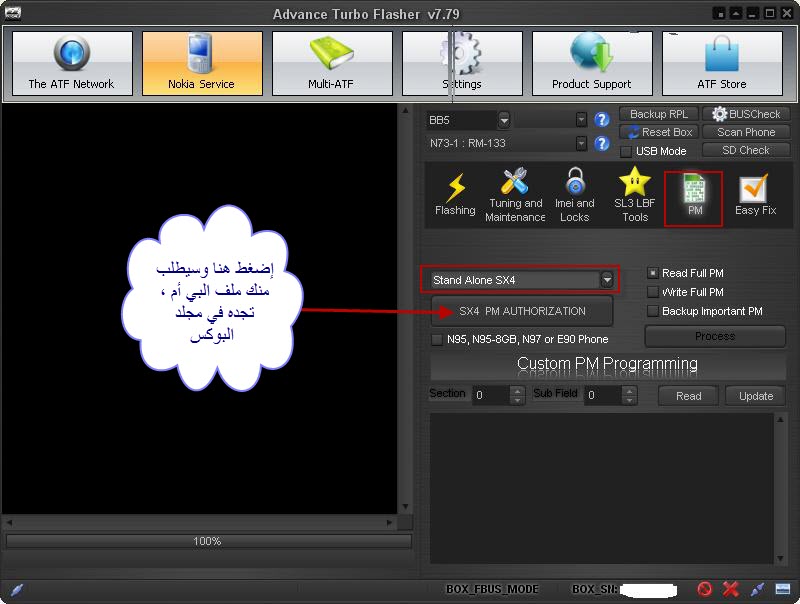
Task: Click SX4 PM AUTHORIZATION button
Action: pos(522,311)
